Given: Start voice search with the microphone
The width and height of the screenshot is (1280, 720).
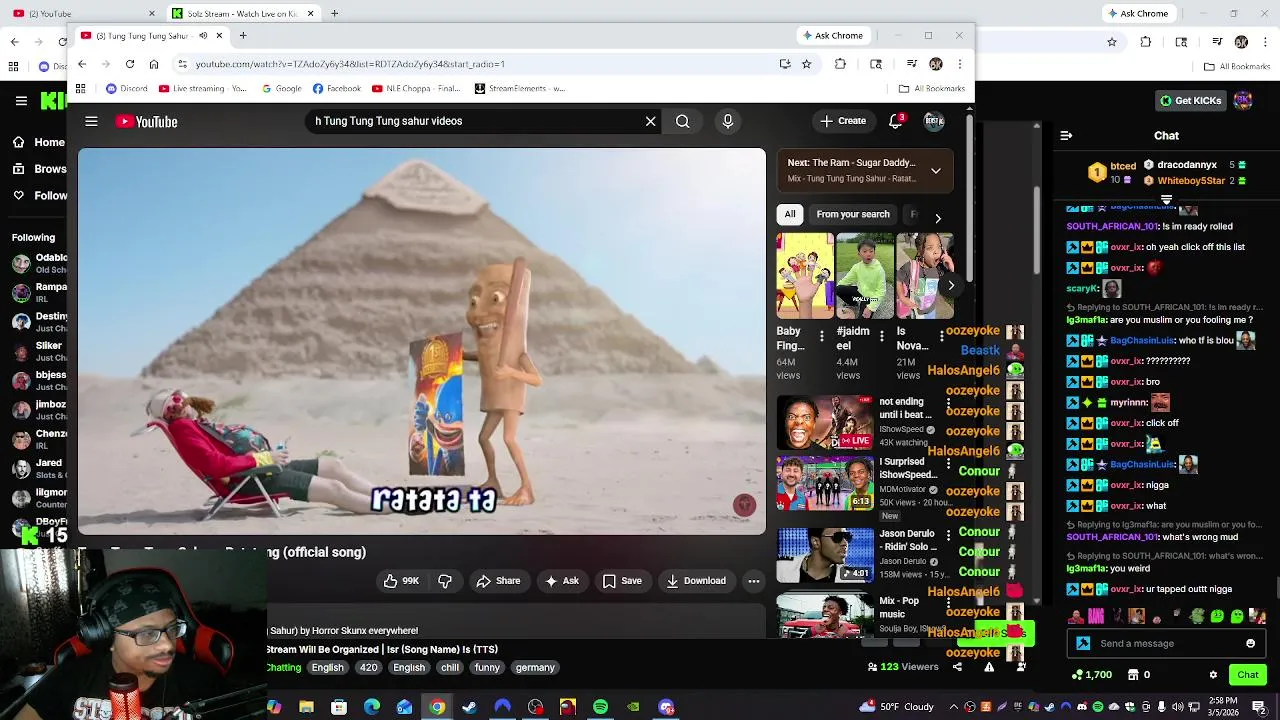Looking at the screenshot, I should coord(727,121).
